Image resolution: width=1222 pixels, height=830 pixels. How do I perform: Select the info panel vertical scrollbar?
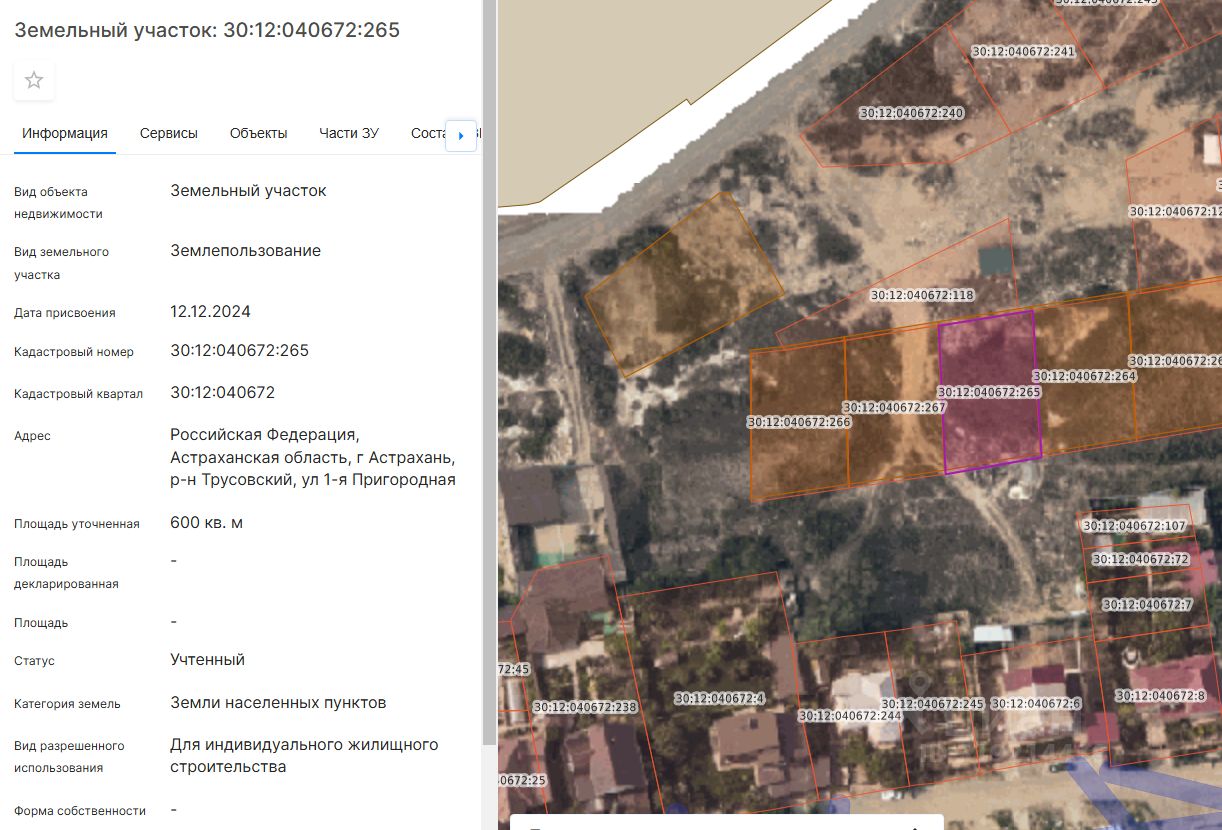(x=488, y=372)
